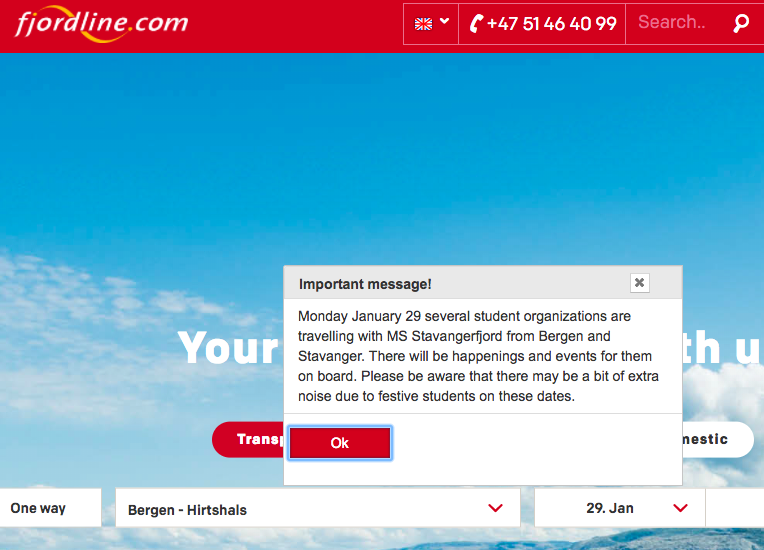Image resolution: width=764 pixels, height=550 pixels.
Task: Select the UK flag language icon
Action: pos(423,24)
